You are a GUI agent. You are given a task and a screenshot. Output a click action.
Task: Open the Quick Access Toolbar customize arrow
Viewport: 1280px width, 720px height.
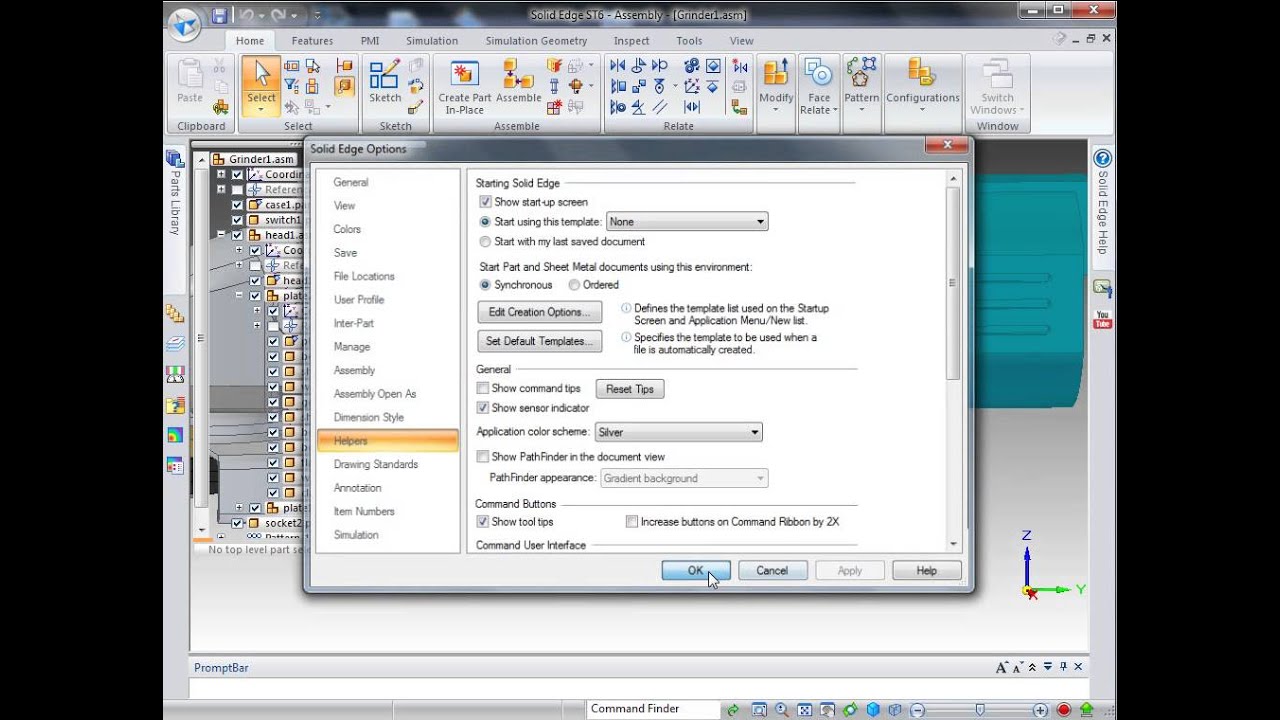(317, 15)
